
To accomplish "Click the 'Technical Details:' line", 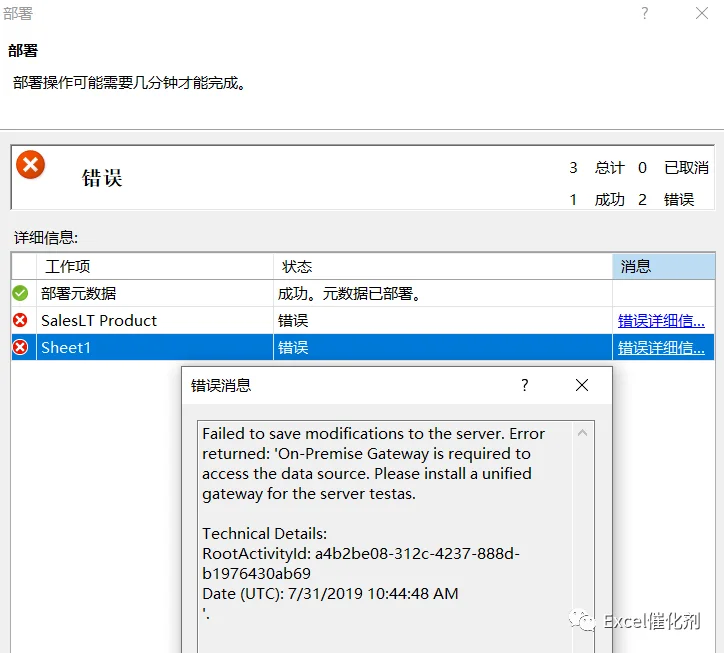I will point(265,533).
